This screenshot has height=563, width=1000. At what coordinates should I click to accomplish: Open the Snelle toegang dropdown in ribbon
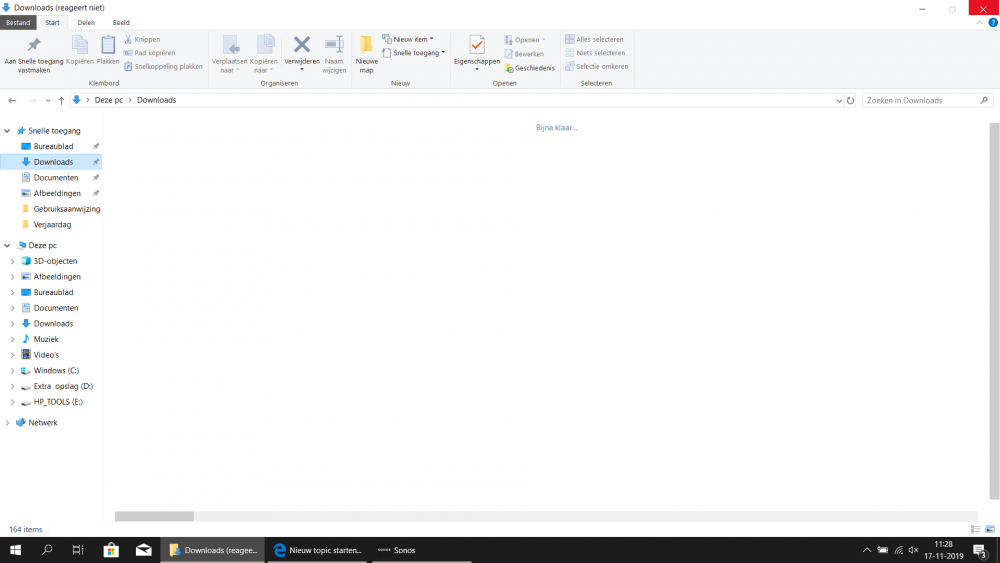tap(414, 53)
